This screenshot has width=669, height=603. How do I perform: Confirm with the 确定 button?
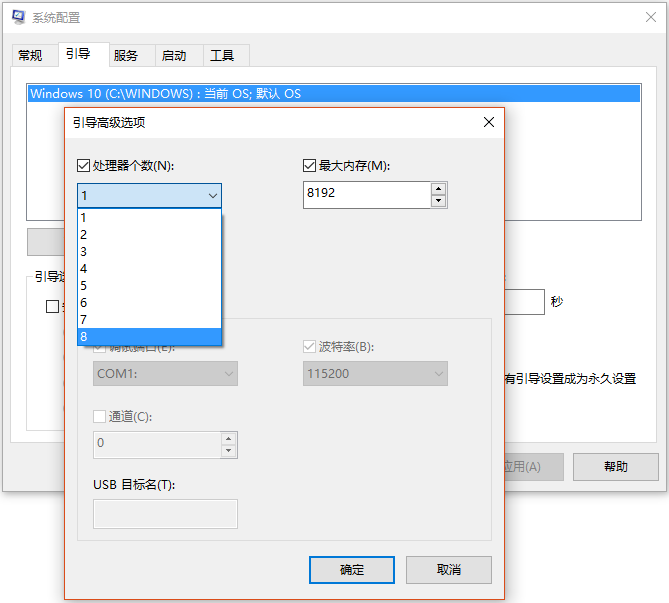352,570
